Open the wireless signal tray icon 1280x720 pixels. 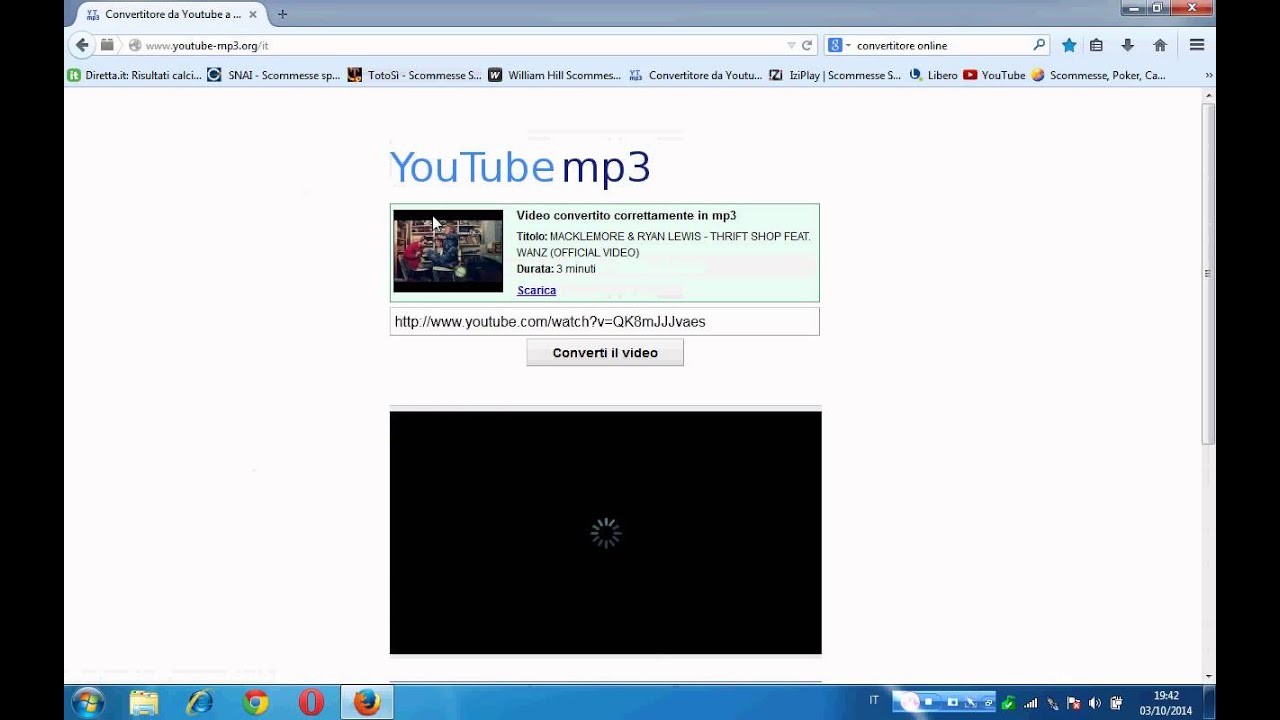click(1030, 702)
